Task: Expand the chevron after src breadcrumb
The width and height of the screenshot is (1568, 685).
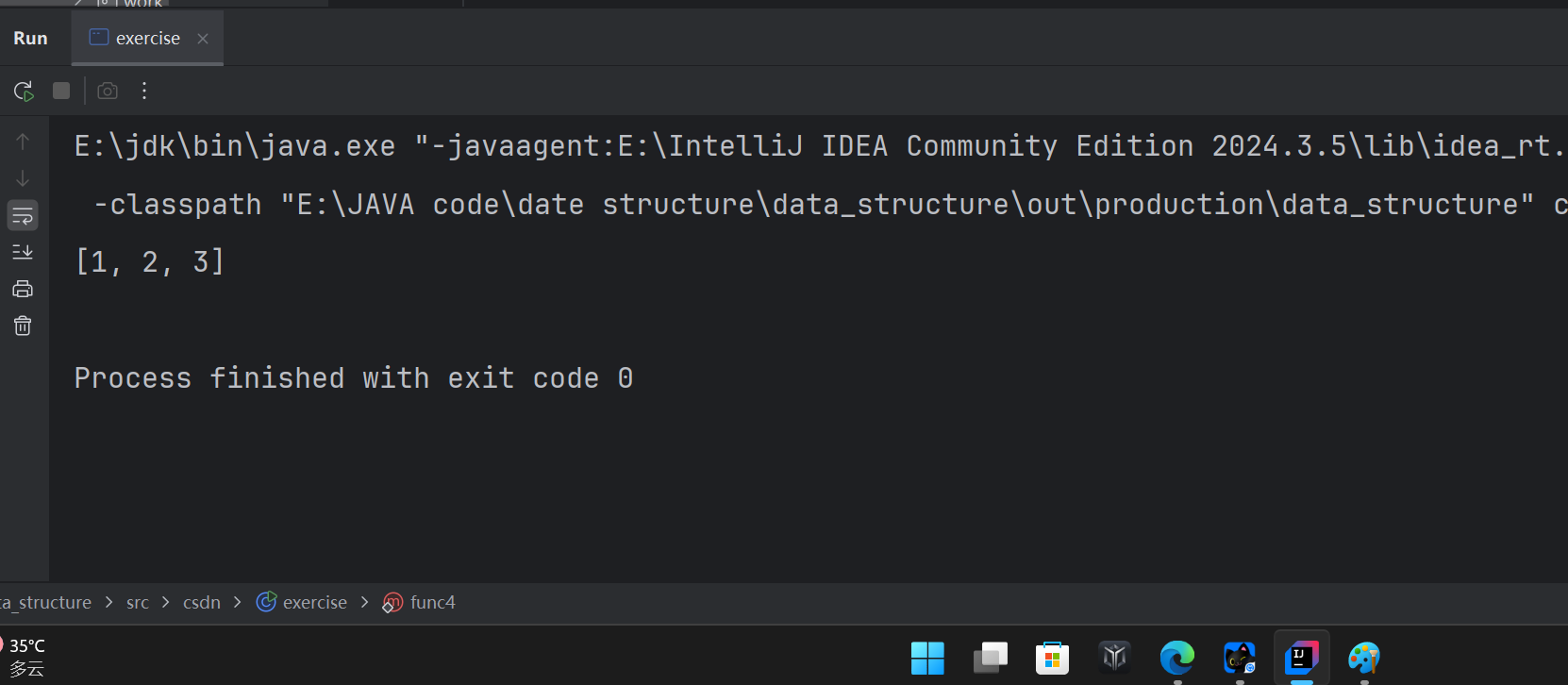Action: (165, 602)
